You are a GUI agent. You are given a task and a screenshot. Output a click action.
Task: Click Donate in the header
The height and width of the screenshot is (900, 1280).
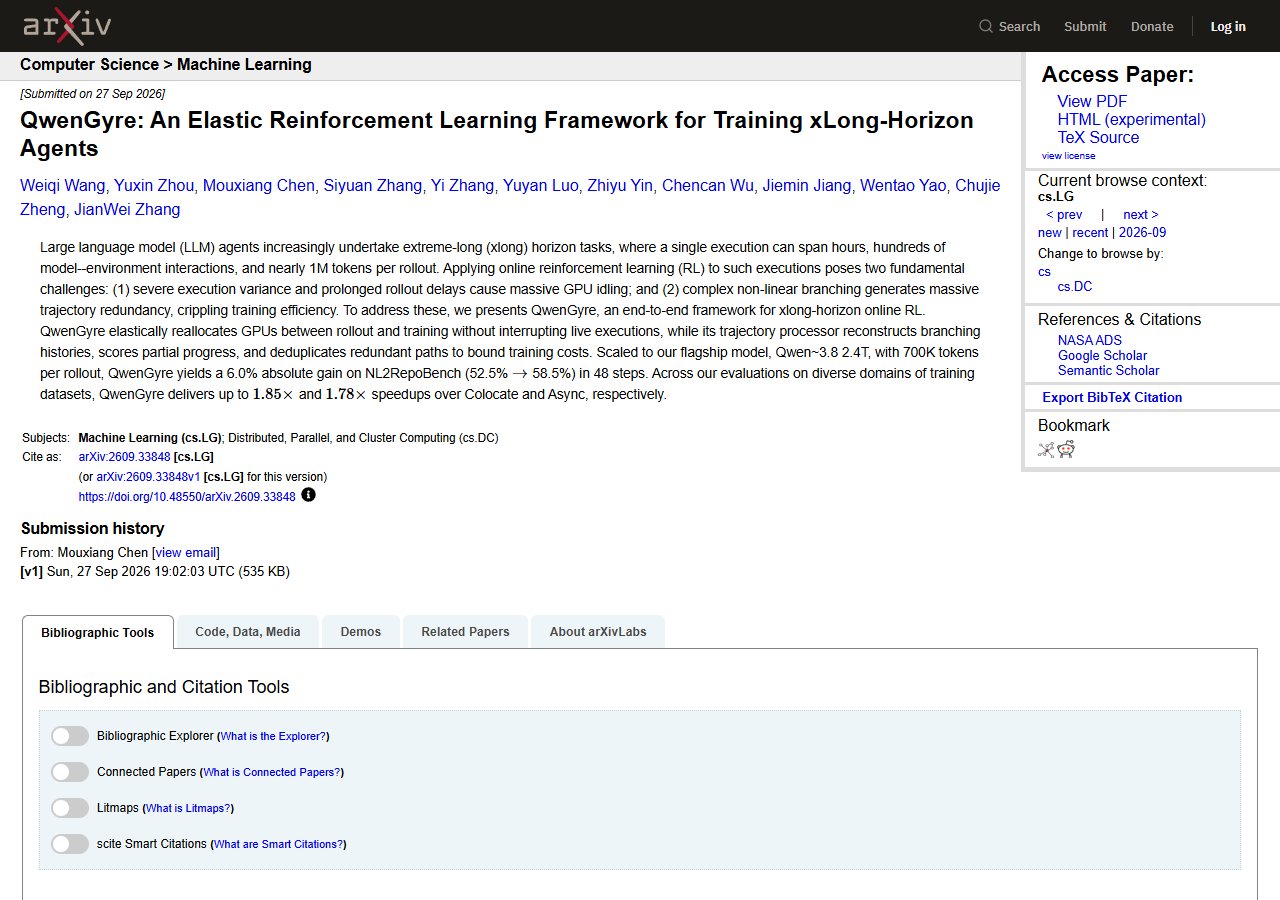(x=1152, y=27)
